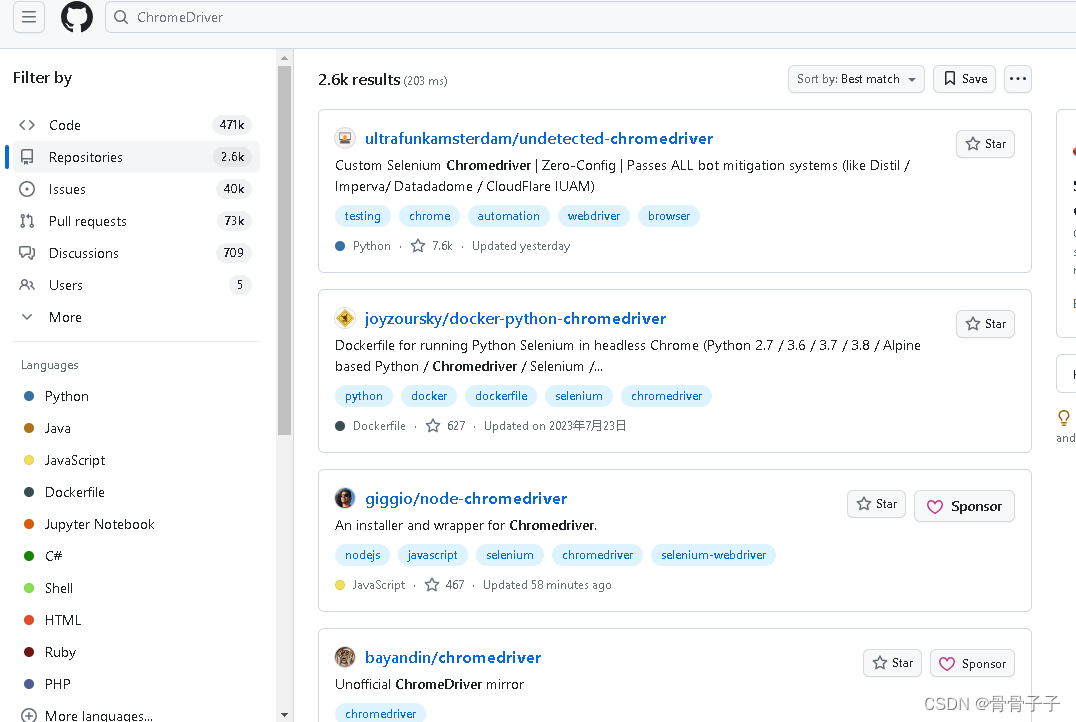This screenshot has height=722, width=1076.
Task: Click the sidebar scrollbar thumb
Action: (285, 251)
